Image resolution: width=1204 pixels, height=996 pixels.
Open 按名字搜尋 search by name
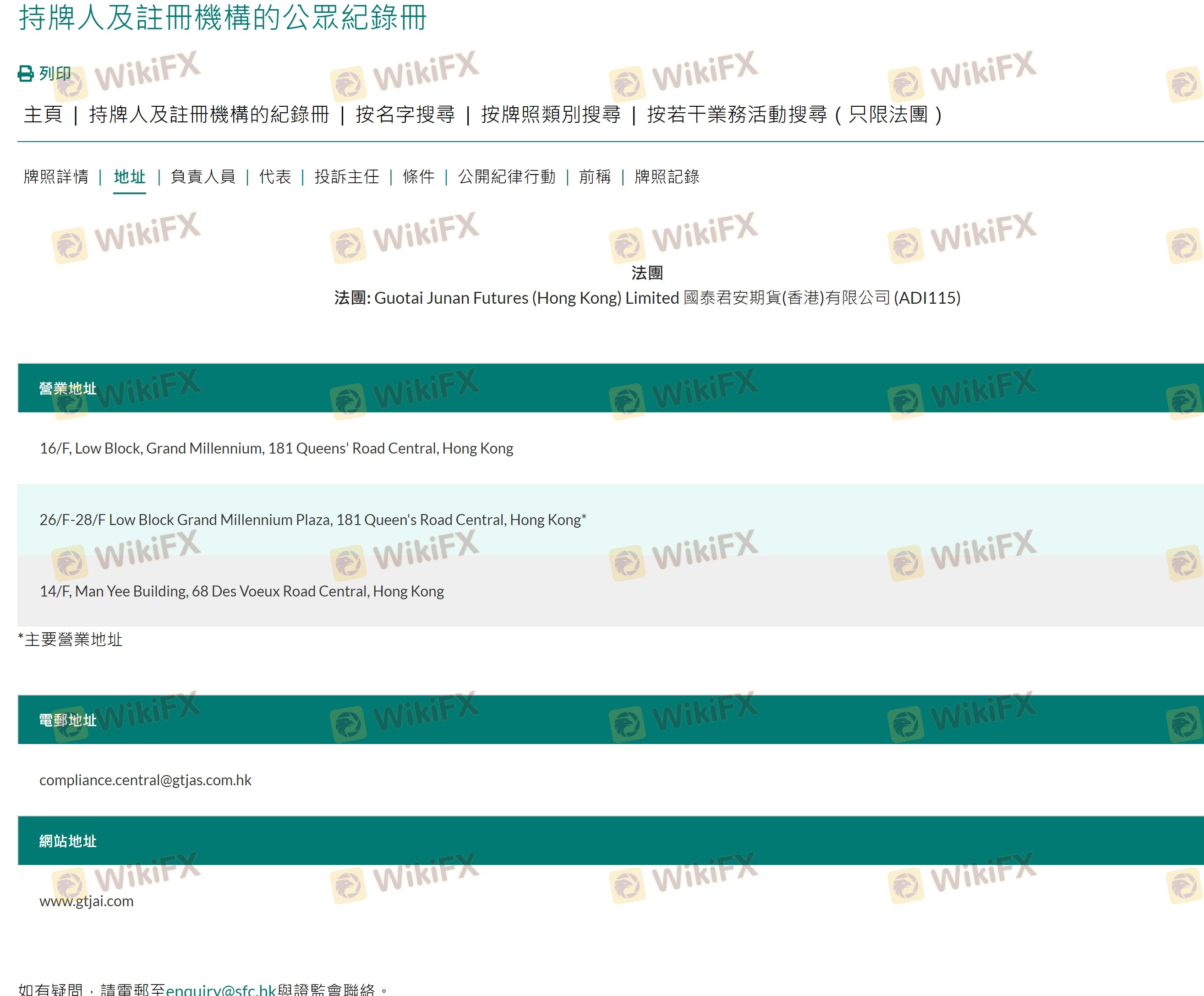405,115
